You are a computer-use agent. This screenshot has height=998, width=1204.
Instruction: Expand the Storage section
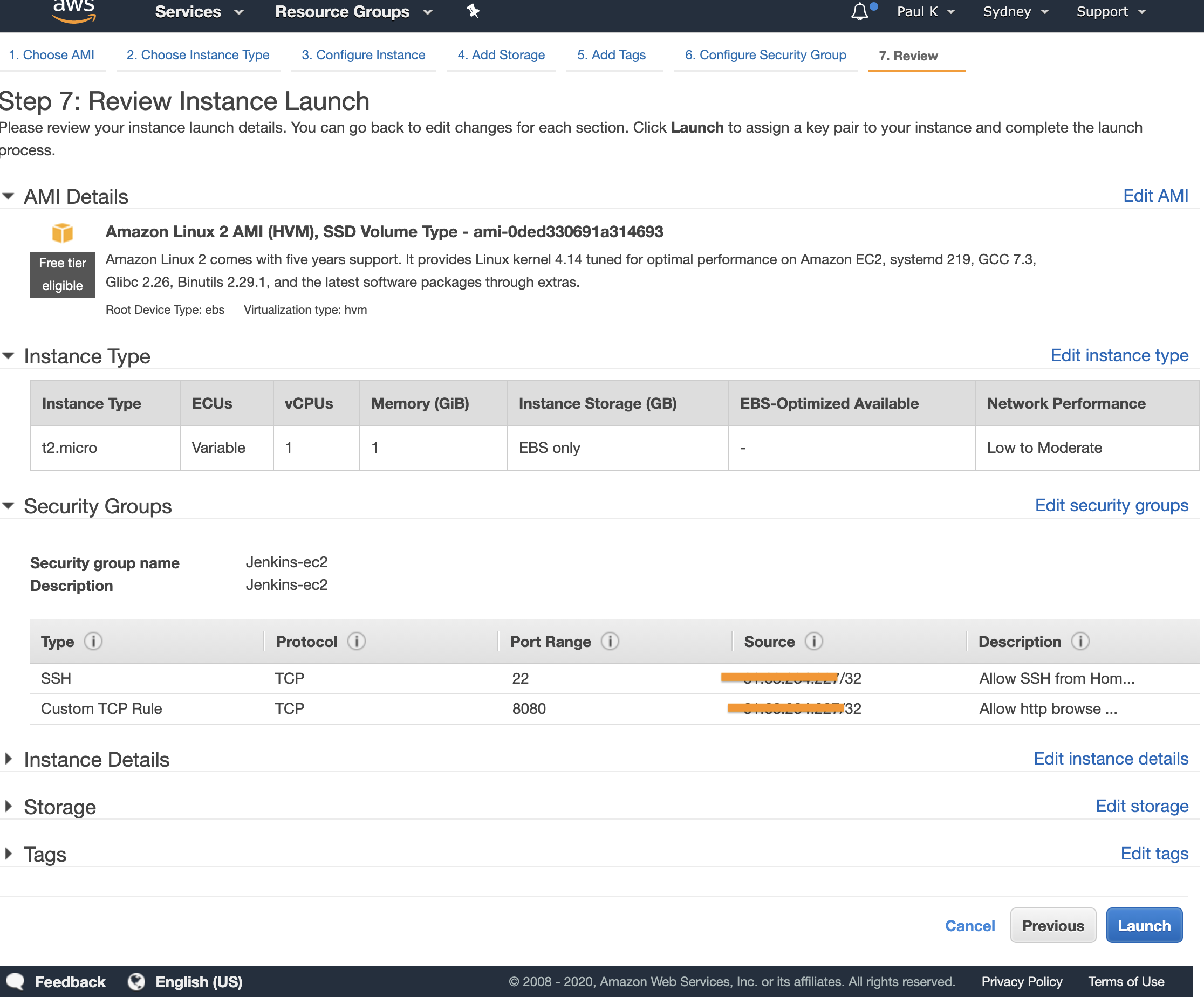click(x=9, y=807)
